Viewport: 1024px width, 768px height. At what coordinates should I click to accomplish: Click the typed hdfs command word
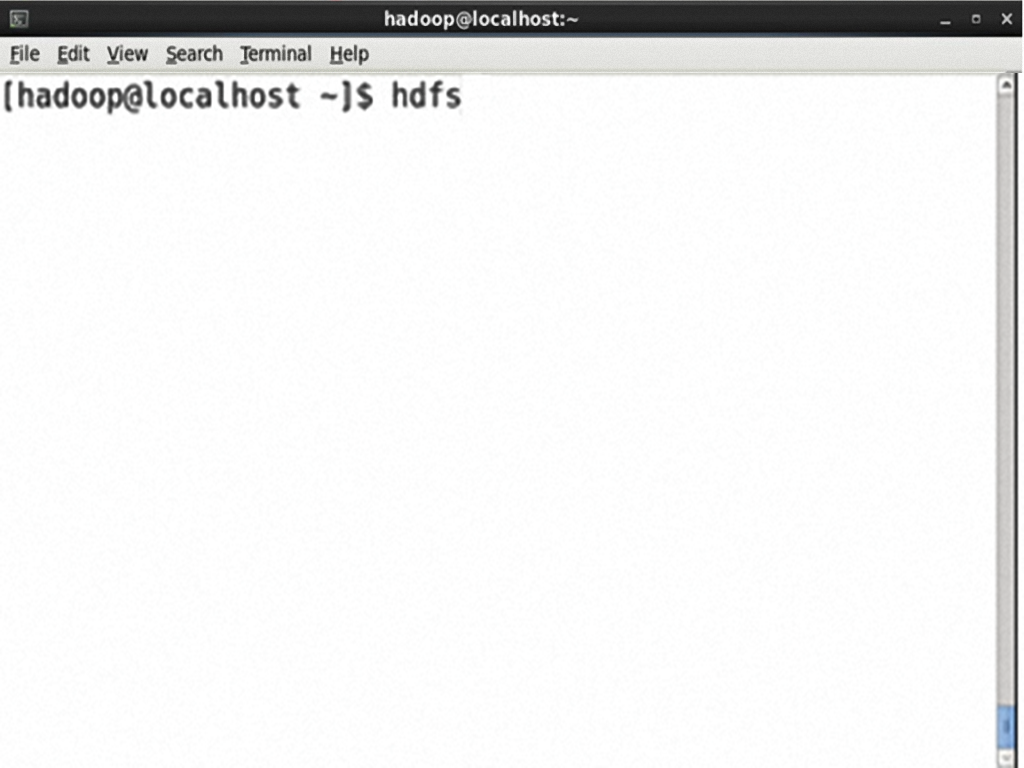click(x=426, y=96)
